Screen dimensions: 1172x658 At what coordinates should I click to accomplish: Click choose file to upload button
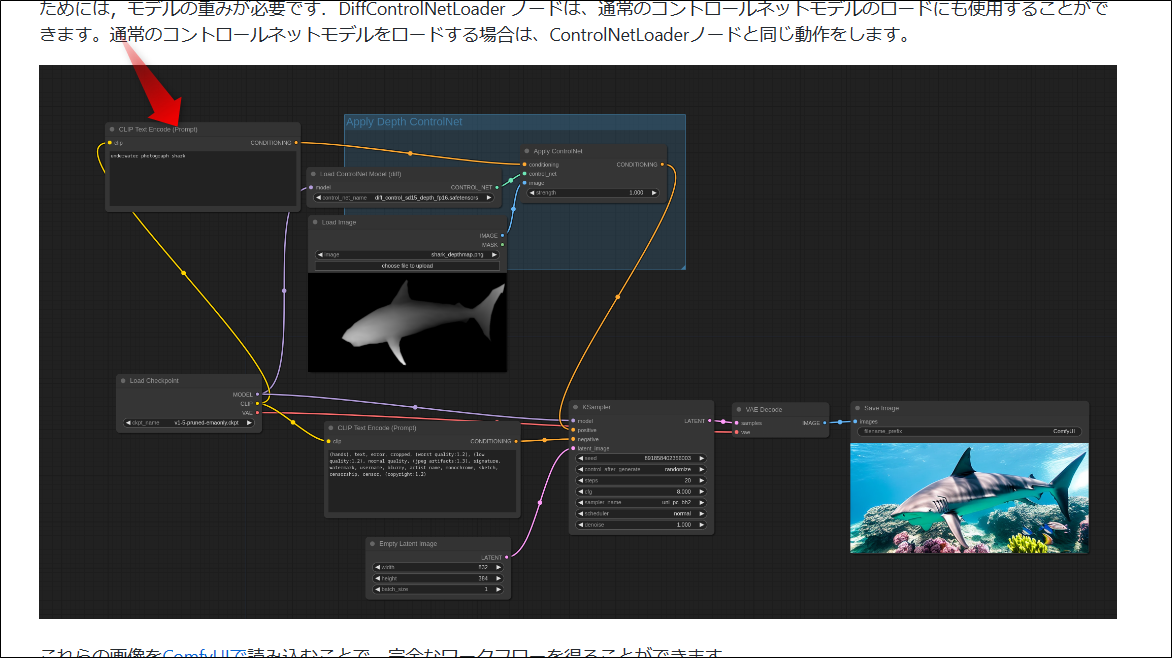click(x=407, y=266)
